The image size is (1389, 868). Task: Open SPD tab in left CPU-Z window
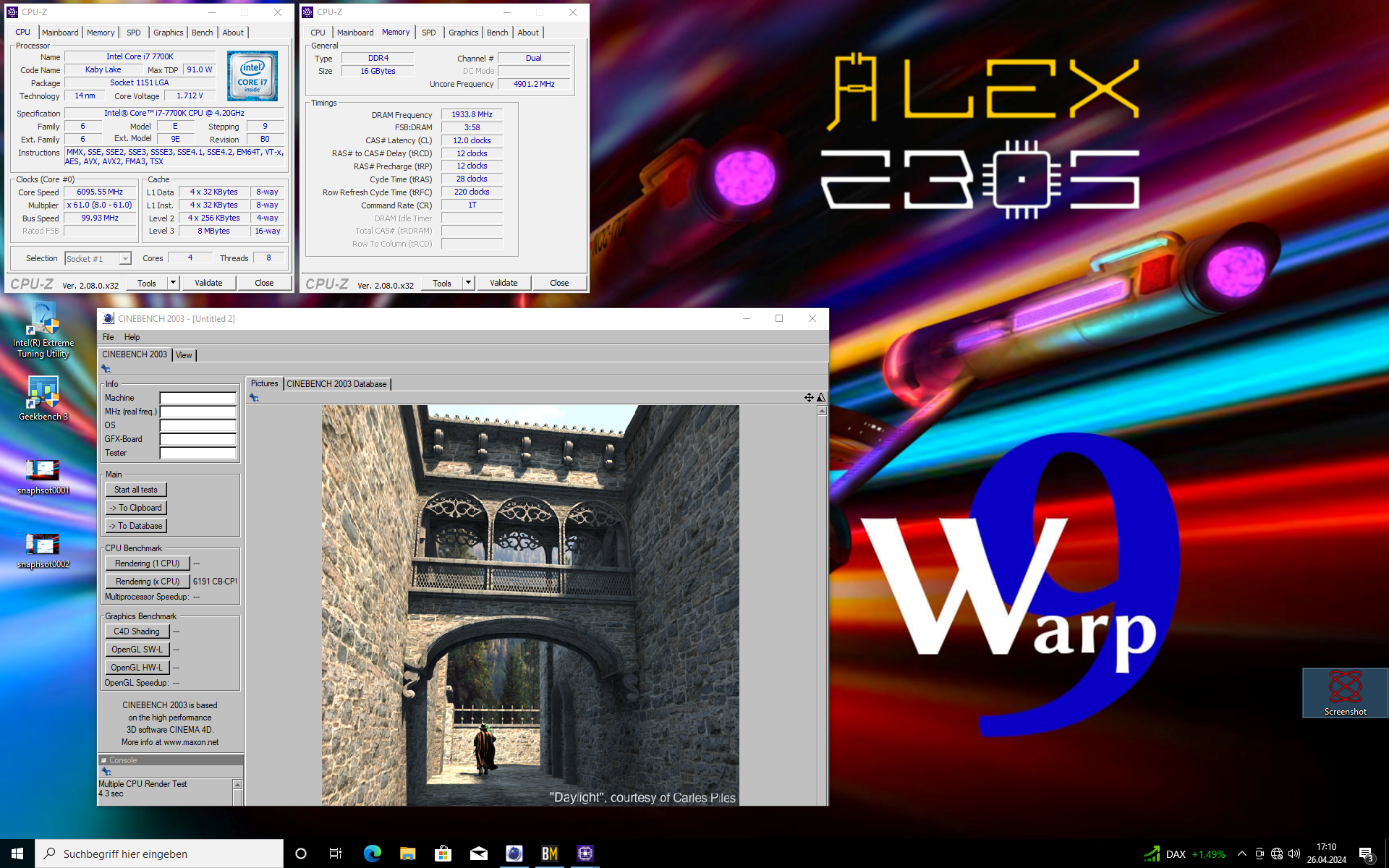point(134,33)
